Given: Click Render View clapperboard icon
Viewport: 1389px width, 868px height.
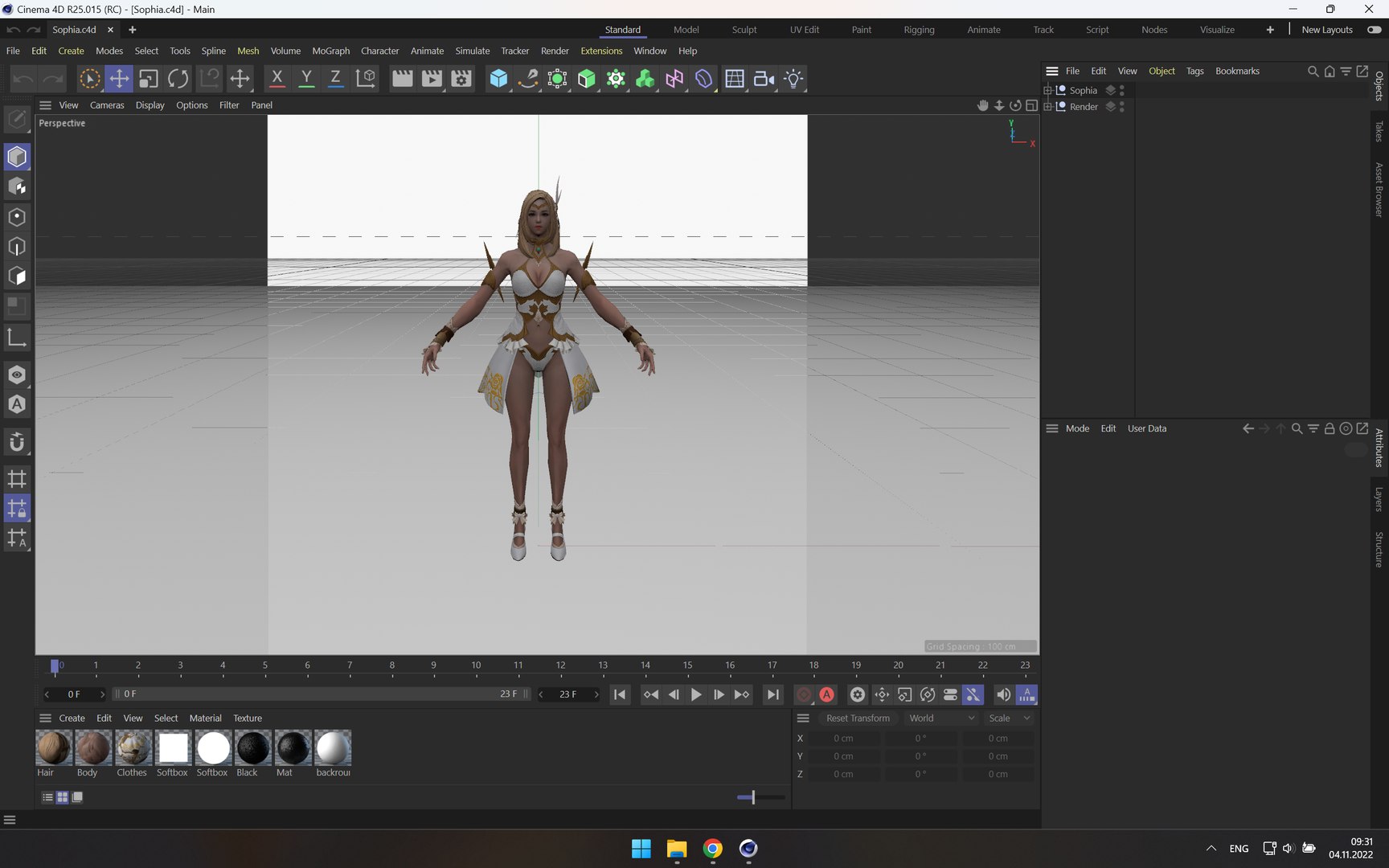Looking at the screenshot, I should tap(402, 79).
